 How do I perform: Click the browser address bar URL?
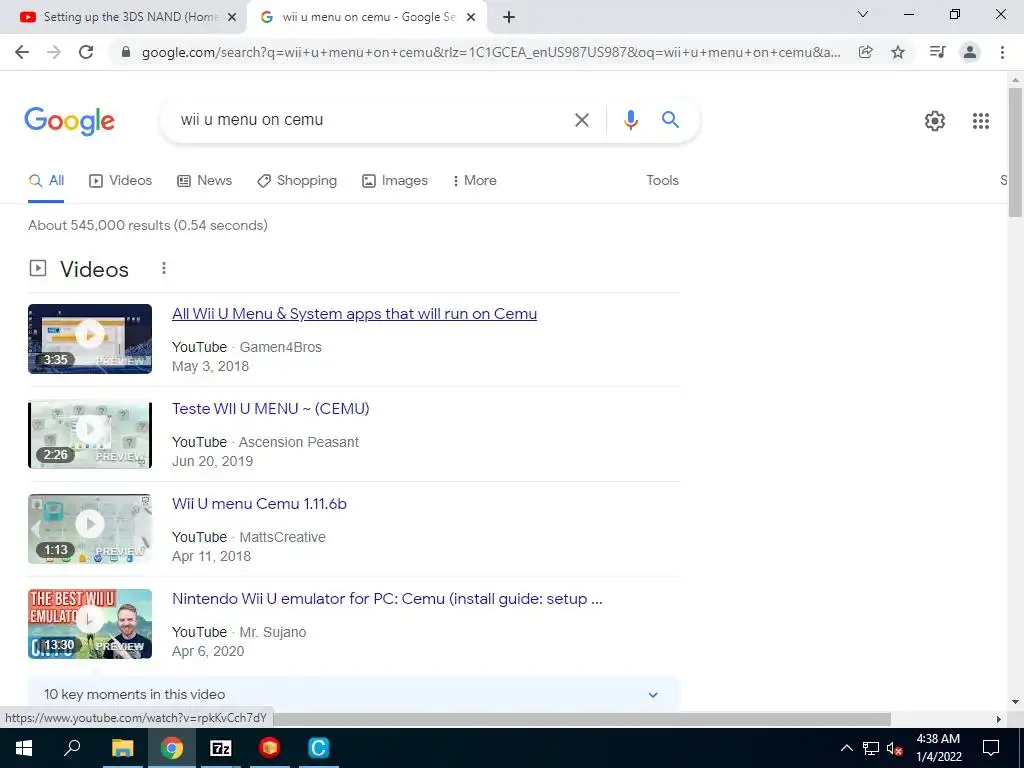click(x=491, y=52)
